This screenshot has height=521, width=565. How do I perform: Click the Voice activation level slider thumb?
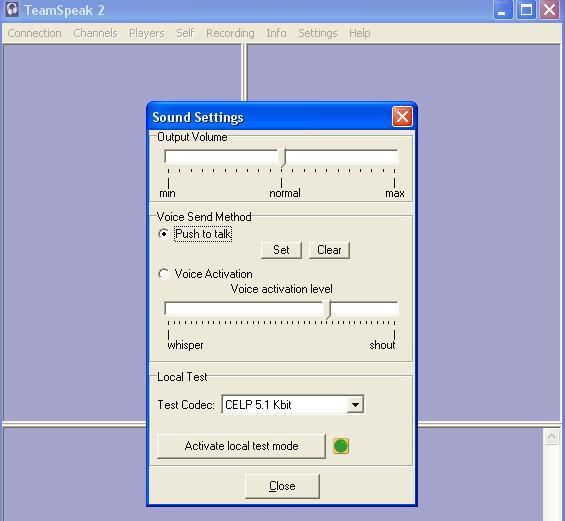click(x=328, y=310)
